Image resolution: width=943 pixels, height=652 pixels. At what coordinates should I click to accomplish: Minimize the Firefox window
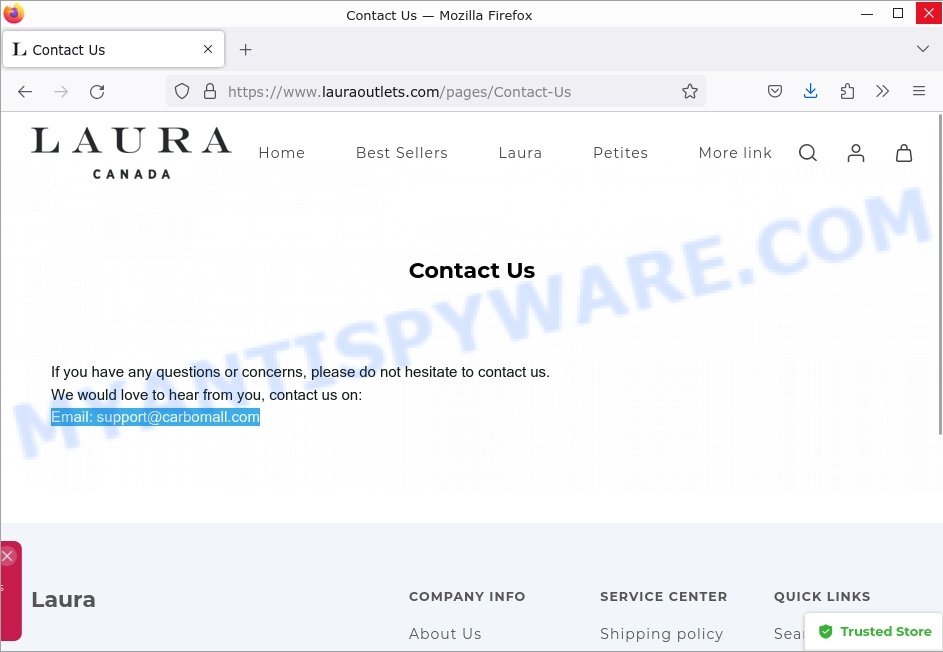pos(867,13)
